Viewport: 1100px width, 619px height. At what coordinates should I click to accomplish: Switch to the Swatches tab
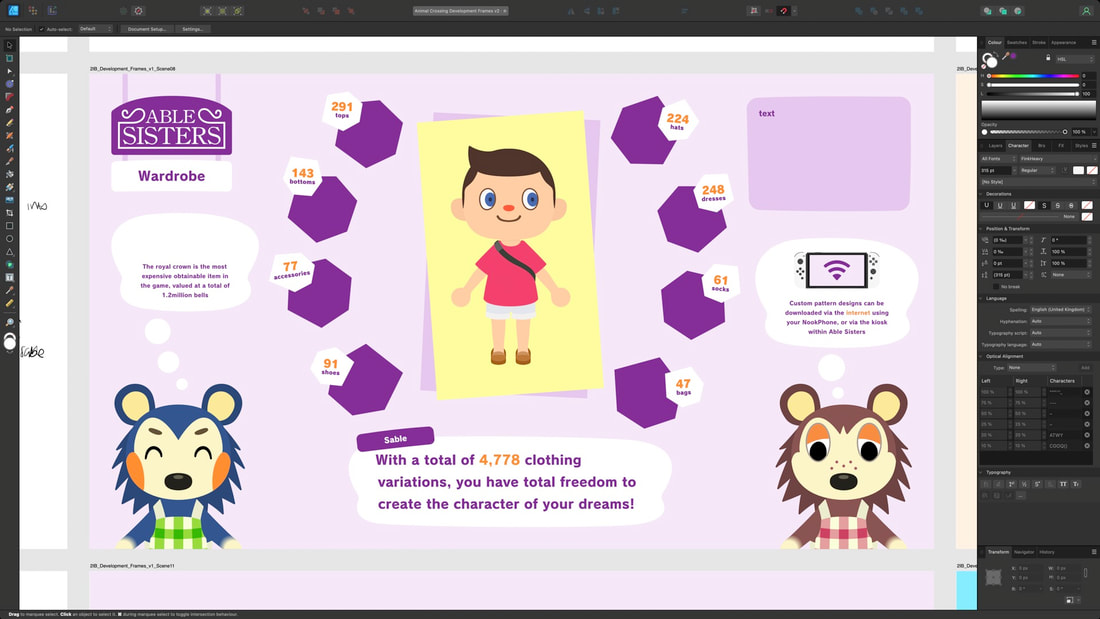point(1017,42)
